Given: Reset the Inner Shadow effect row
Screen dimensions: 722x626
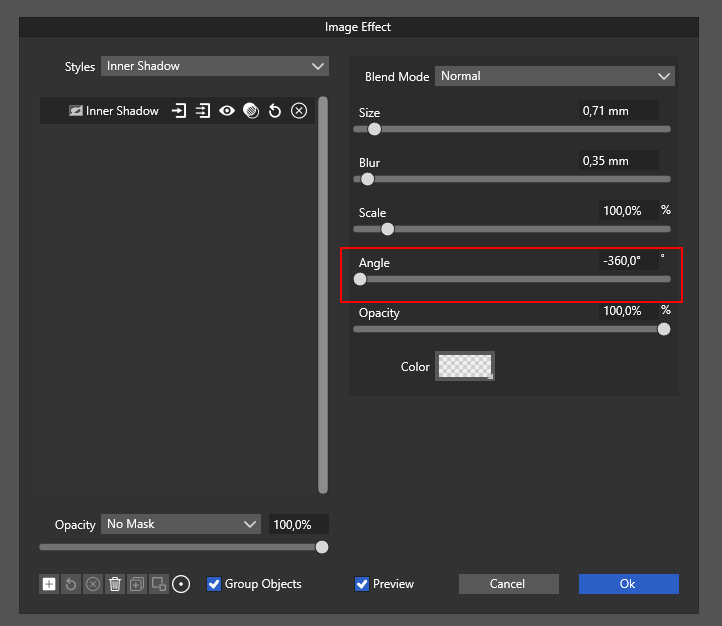Looking at the screenshot, I should pos(275,111).
